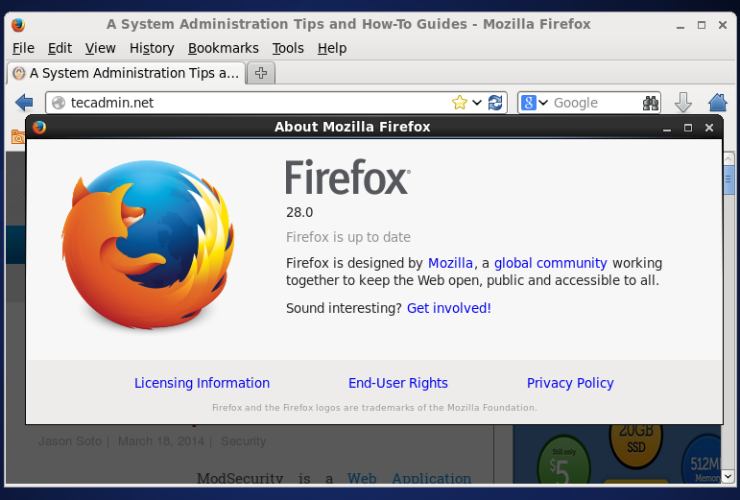Image resolution: width=740 pixels, height=500 pixels.
Task: Open a new tab with plus button
Action: coord(261,73)
